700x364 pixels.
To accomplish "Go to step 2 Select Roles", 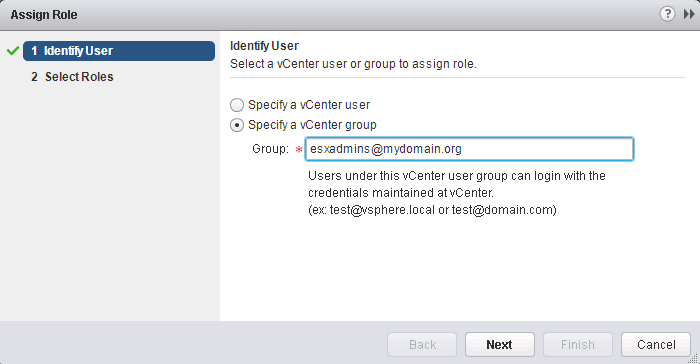I will 72,77.
